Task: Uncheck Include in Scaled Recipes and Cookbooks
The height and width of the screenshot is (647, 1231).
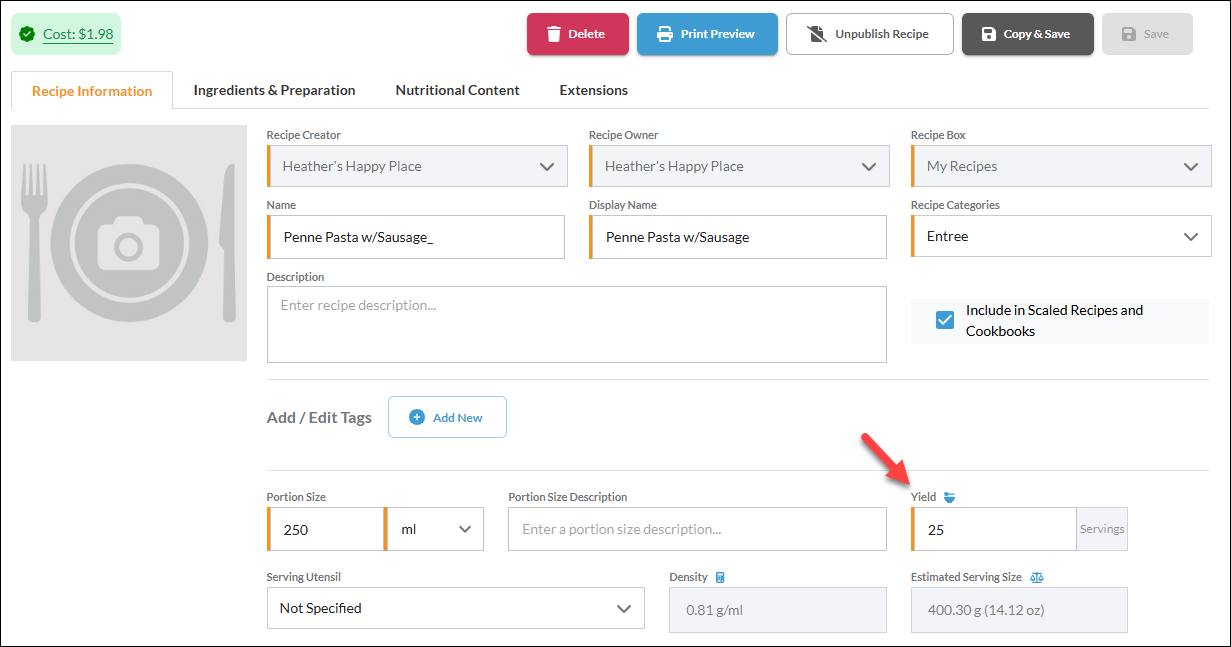Action: pyautogui.click(x=945, y=320)
